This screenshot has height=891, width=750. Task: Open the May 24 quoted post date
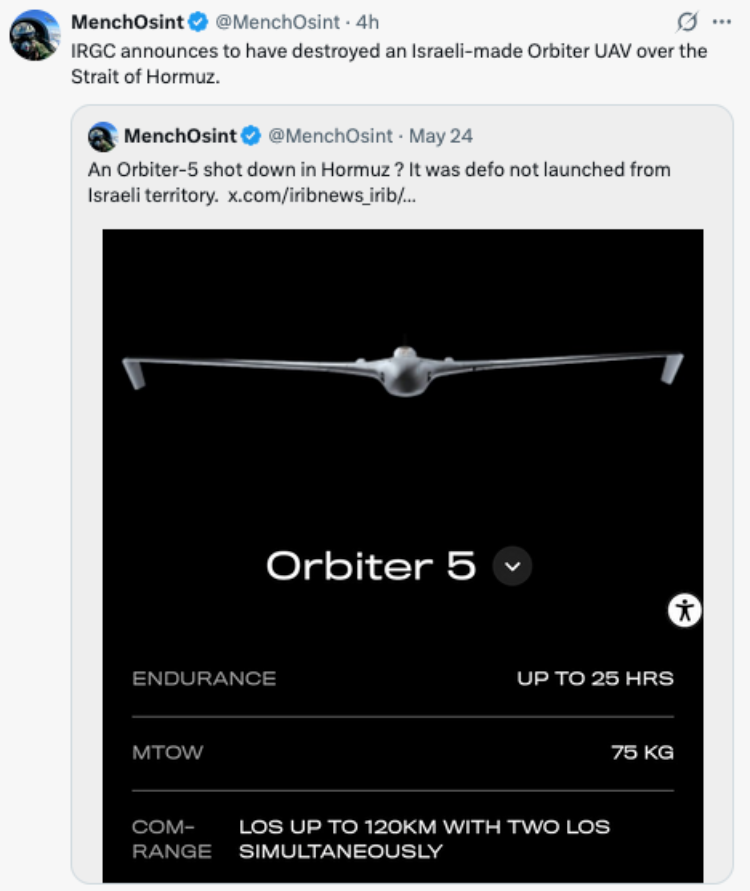(x=441, y=136)
